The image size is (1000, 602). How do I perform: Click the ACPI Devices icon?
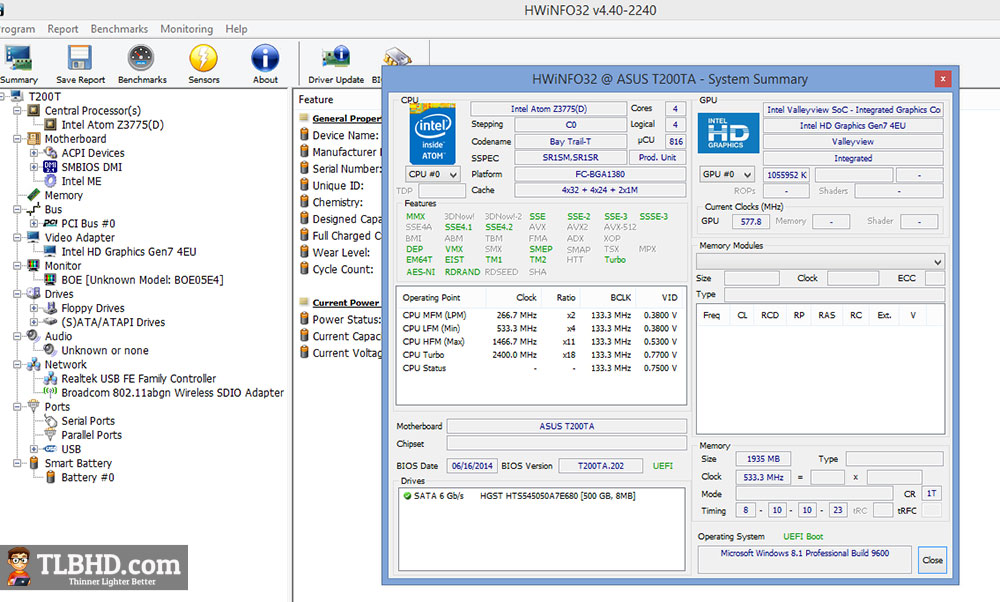[x=50, y=152]
